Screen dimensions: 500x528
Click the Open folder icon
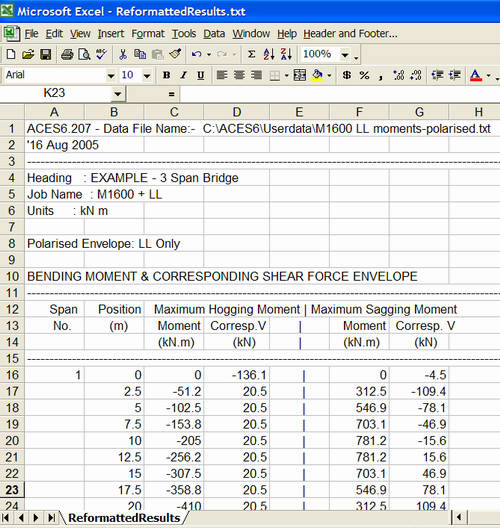click(x=28, y=54)
